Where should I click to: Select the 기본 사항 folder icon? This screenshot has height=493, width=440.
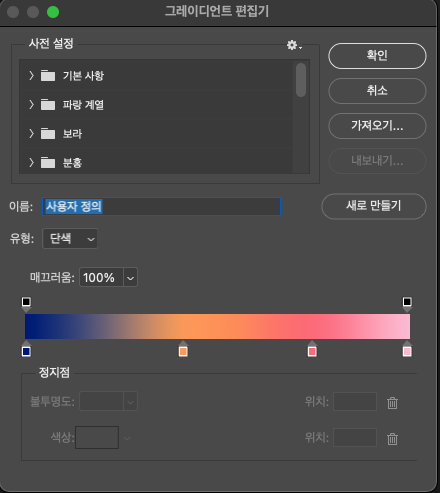coord(48,76)
